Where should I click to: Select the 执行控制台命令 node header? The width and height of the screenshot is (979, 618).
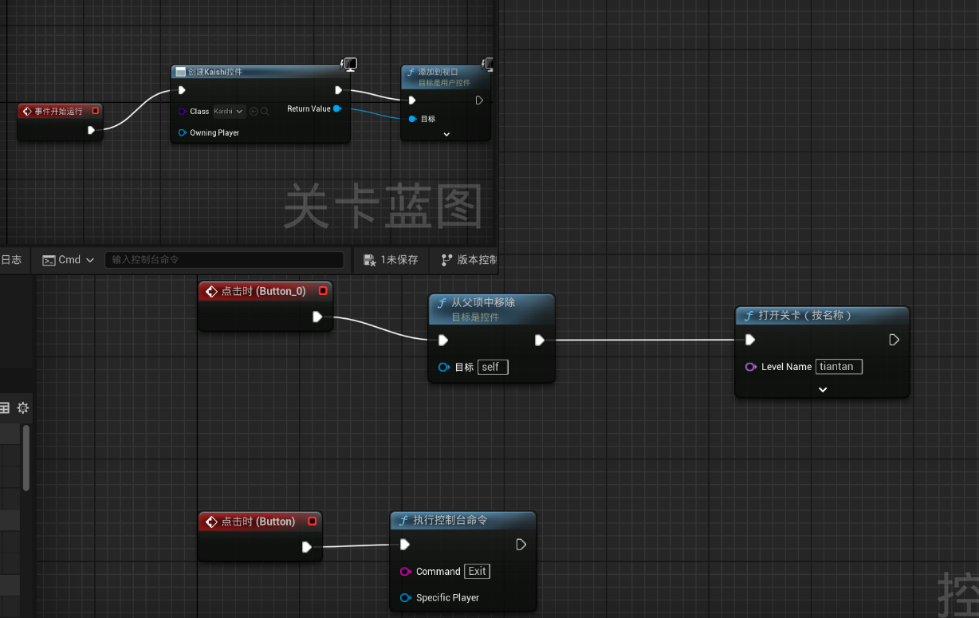click(463, 520)
